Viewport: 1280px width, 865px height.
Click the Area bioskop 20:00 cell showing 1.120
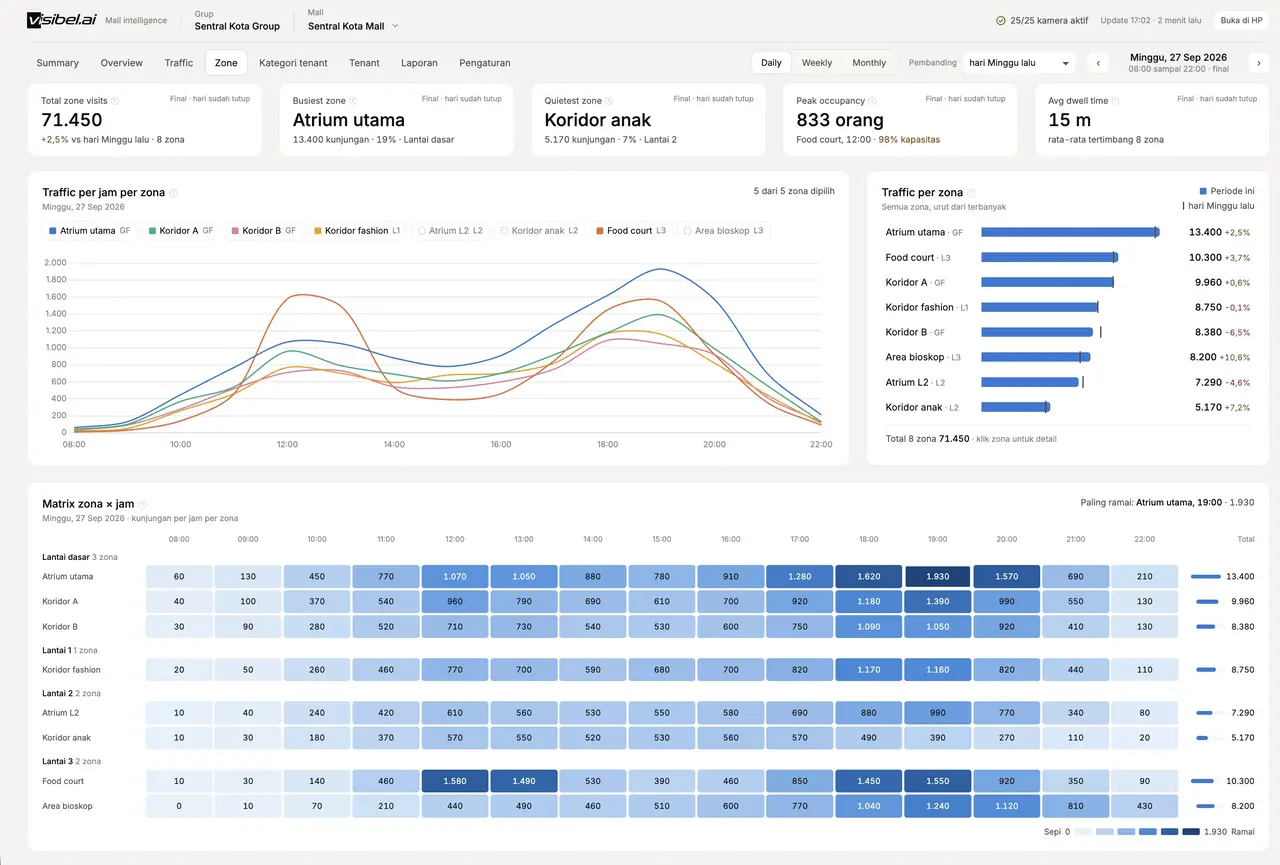click(x=1006, y=806)
